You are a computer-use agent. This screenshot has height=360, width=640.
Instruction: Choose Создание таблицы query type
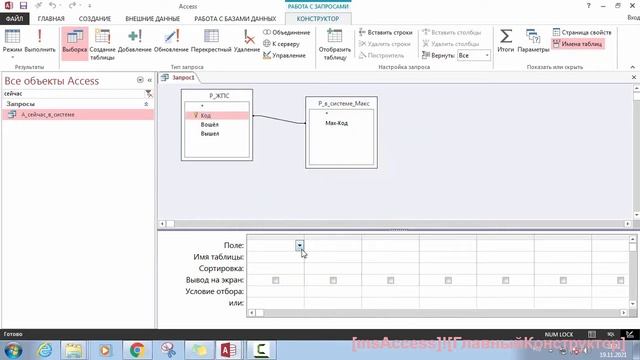[x=102, y=44]
